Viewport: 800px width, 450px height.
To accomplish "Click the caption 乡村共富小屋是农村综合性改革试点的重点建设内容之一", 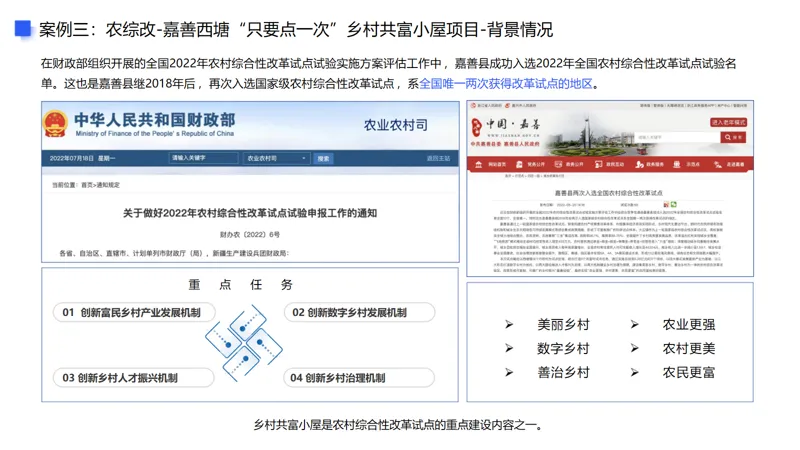I will coord(398,424).
